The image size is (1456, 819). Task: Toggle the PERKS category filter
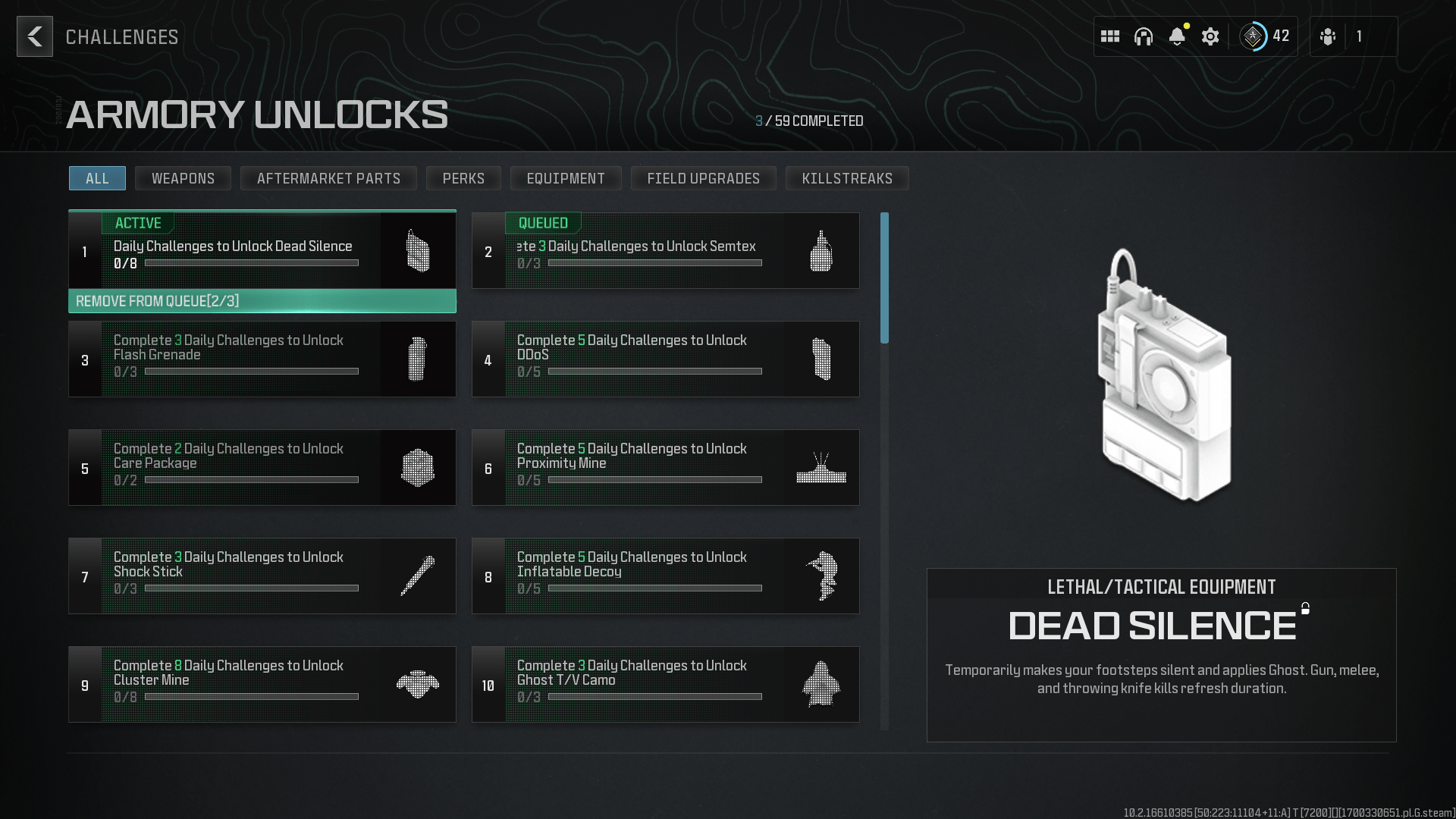coord(463,178)
